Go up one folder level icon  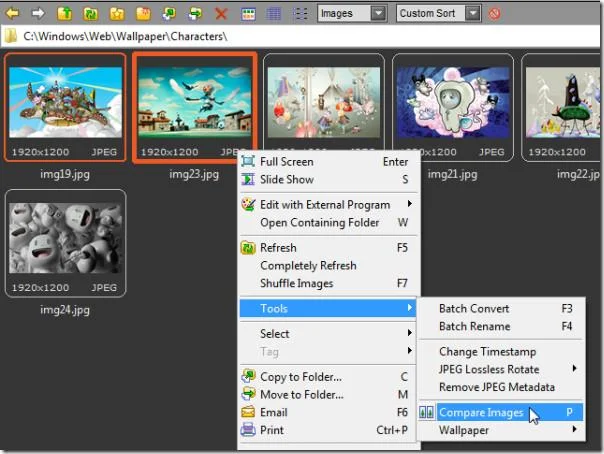tap(64, 13)
